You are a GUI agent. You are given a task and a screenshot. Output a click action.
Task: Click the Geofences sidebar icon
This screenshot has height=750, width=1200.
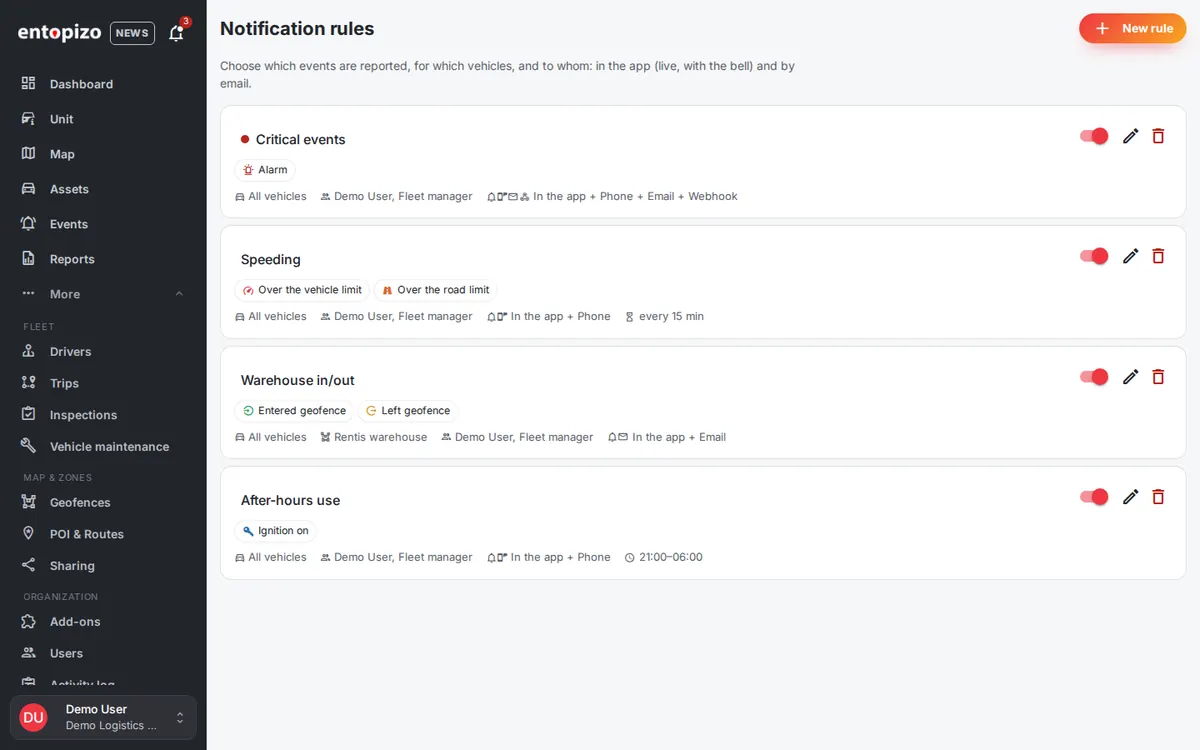click(x=29, y=502)
